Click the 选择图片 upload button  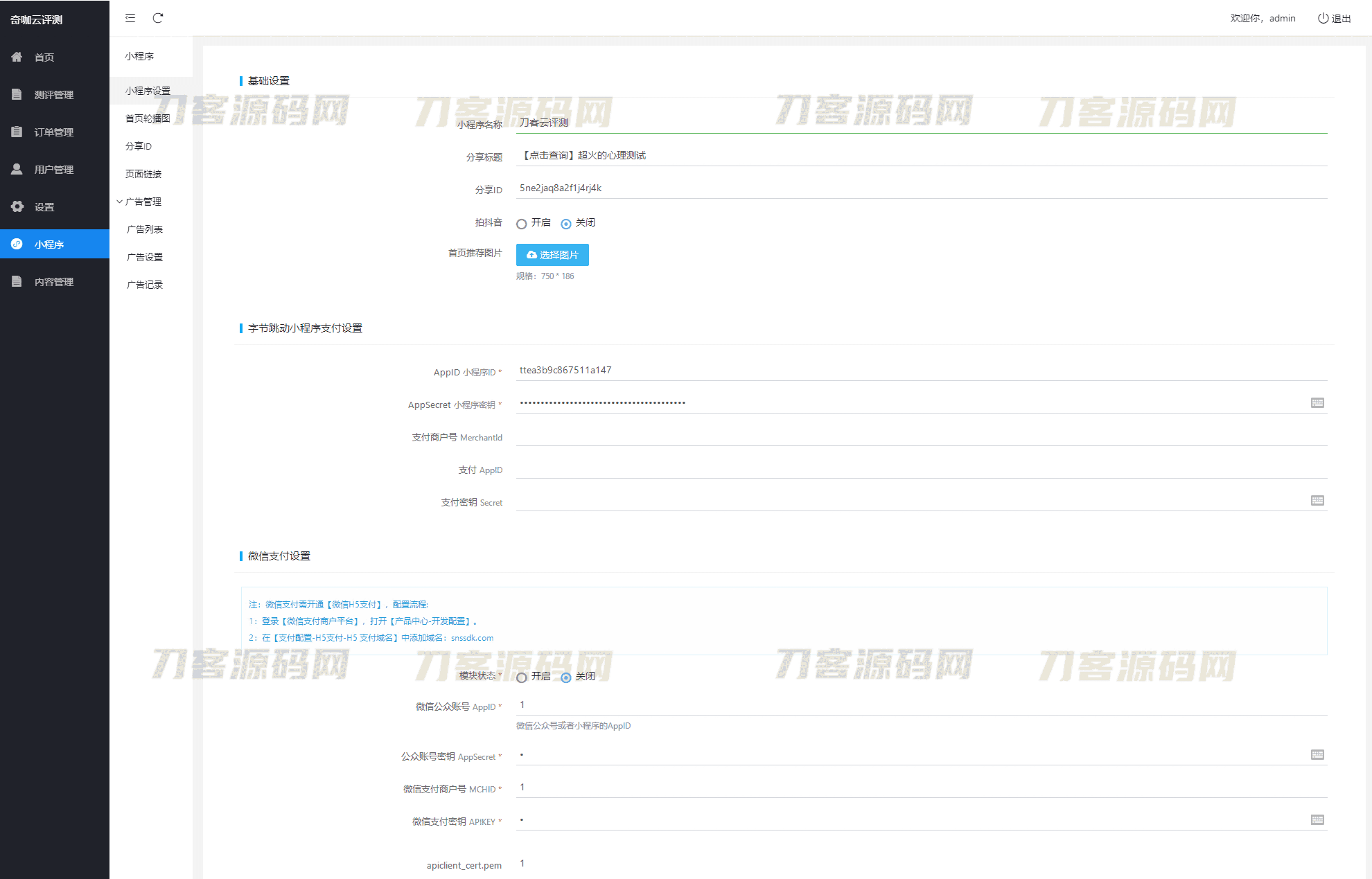coord(552,255)
